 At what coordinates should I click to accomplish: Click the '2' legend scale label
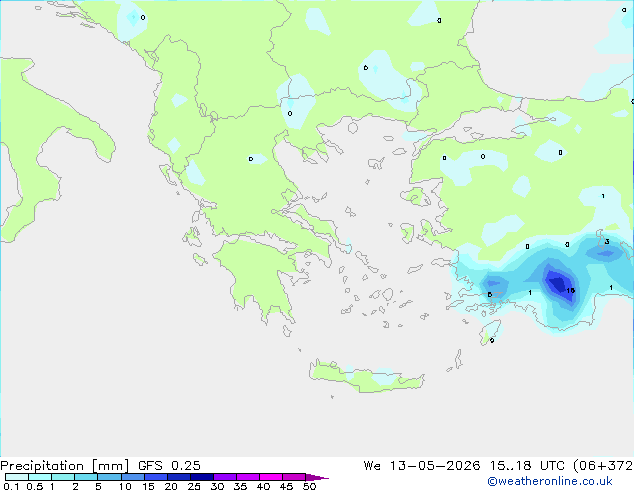(x=75, y=486)
